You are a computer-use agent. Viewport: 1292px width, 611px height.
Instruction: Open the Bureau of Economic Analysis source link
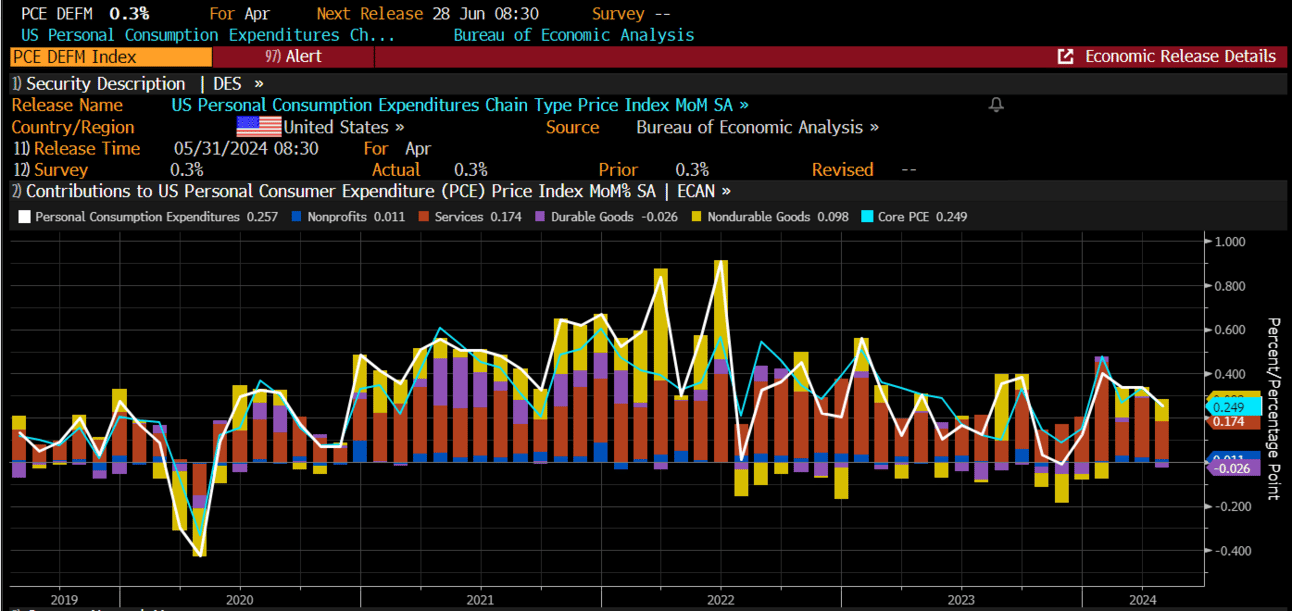(x=757, y=127)
